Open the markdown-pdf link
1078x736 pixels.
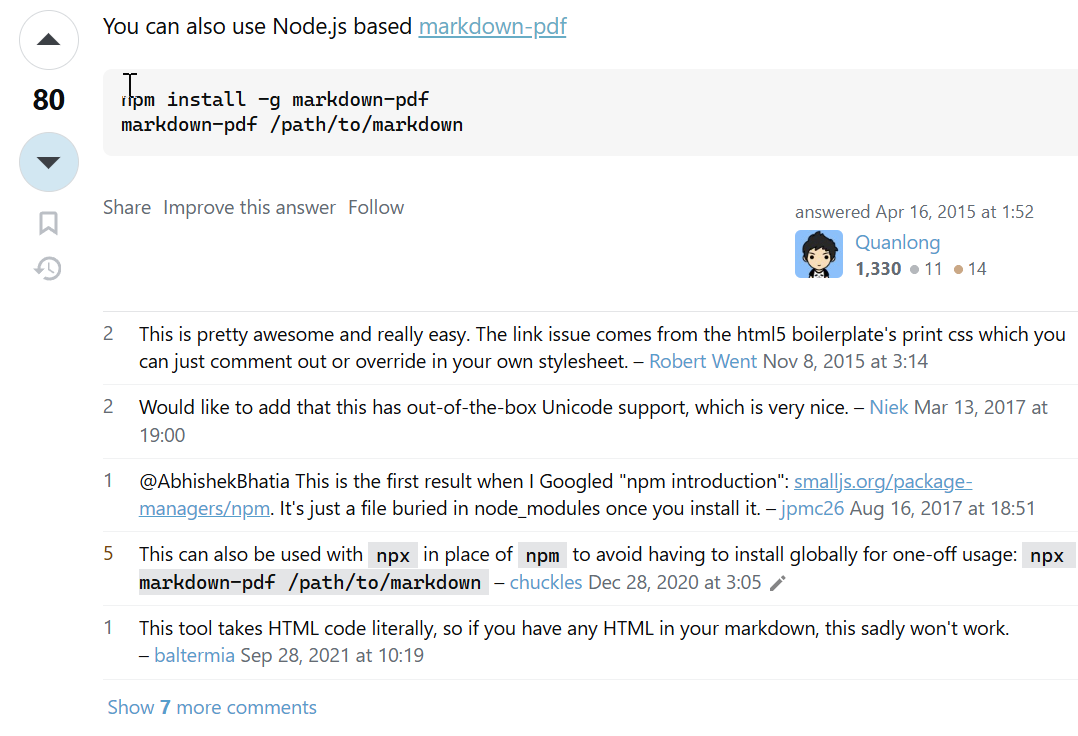492,26
